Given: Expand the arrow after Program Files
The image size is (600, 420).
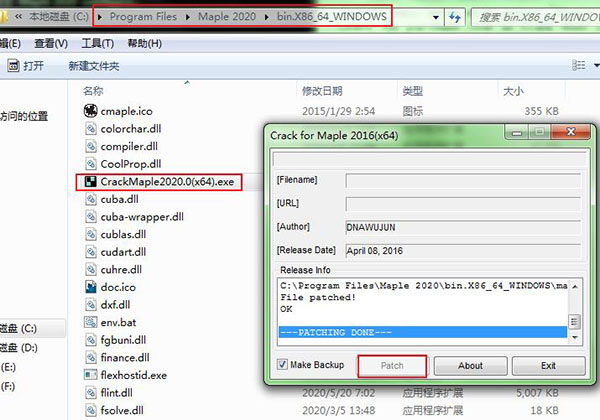Looking at the screenshot, I should point(188,17).
